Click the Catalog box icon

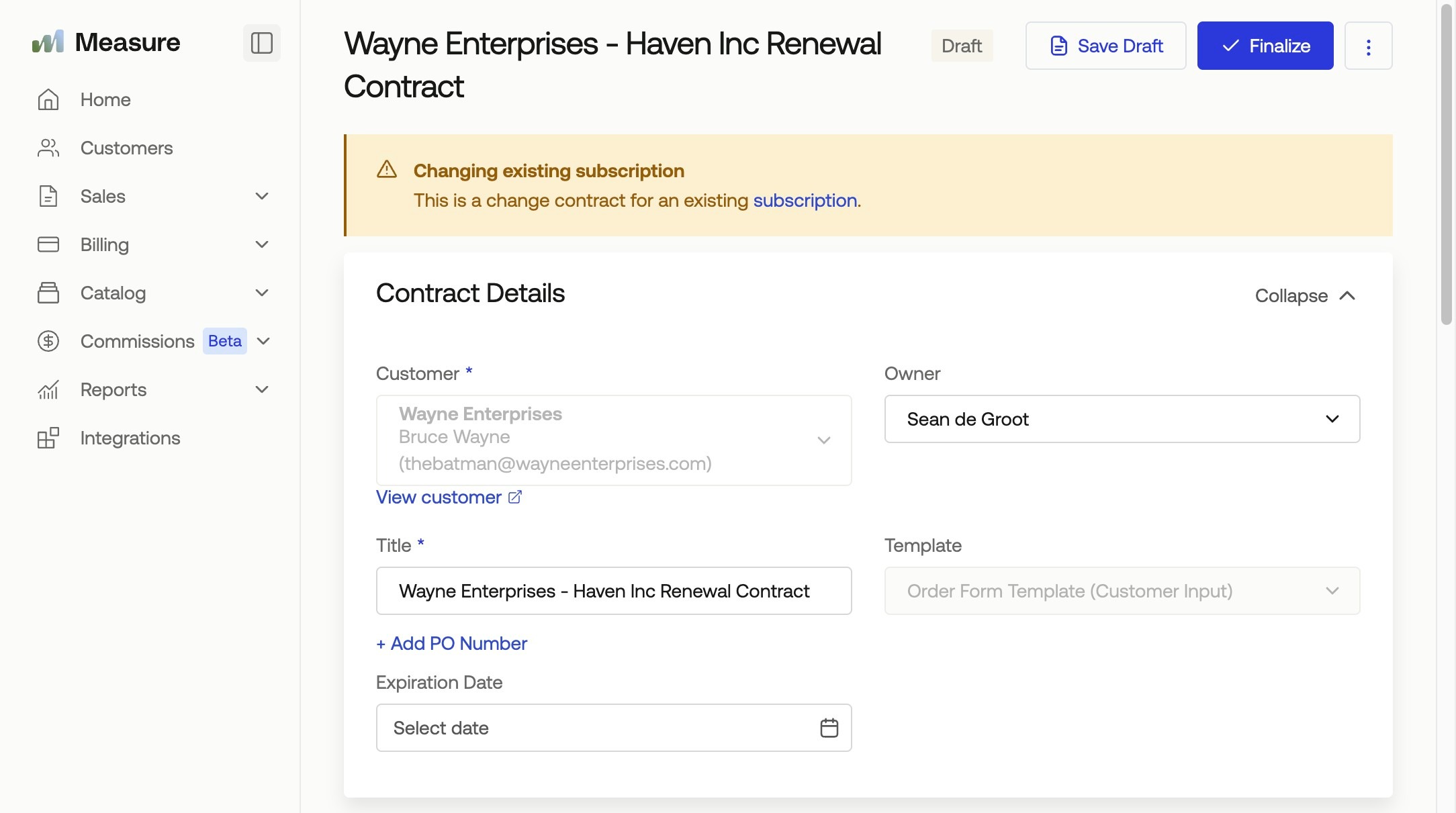[48, 293]
